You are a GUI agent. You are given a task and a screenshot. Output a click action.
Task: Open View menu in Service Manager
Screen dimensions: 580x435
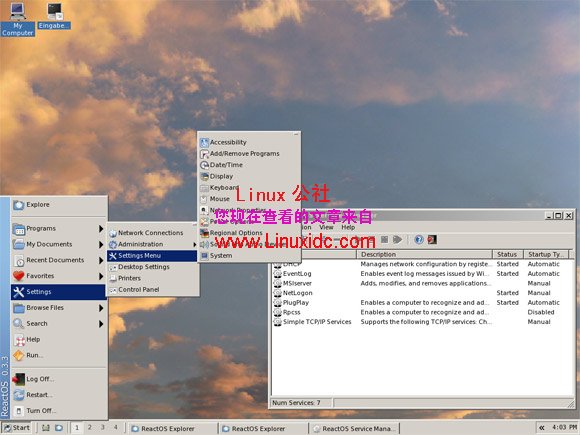(x=326, y=227)
